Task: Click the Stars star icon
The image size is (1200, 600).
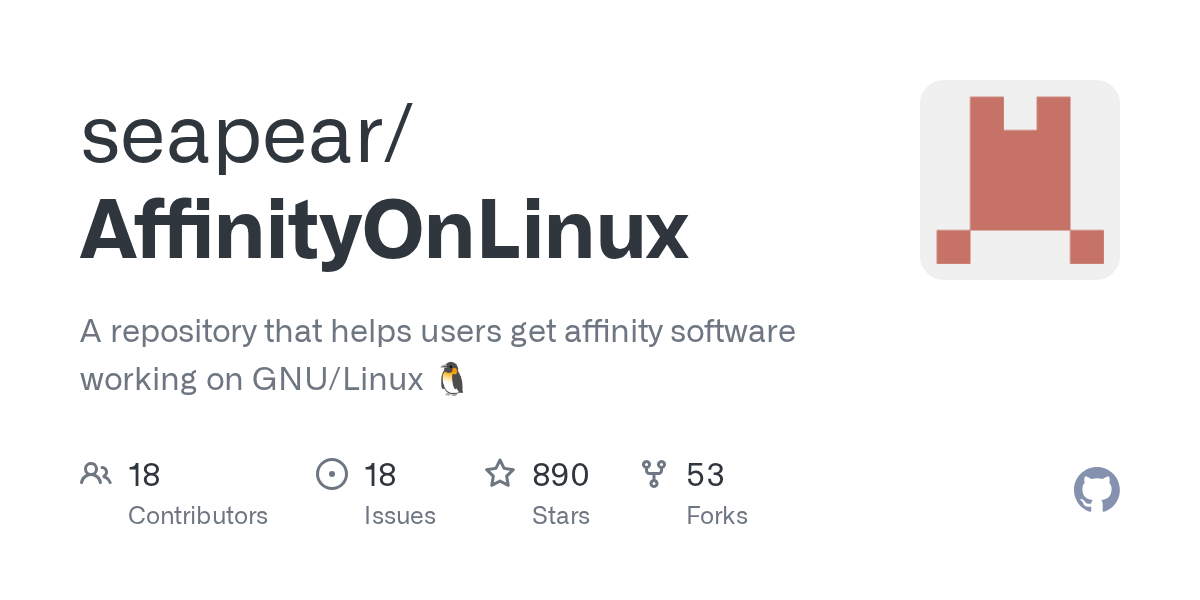Action: click(x=500, y=474)
